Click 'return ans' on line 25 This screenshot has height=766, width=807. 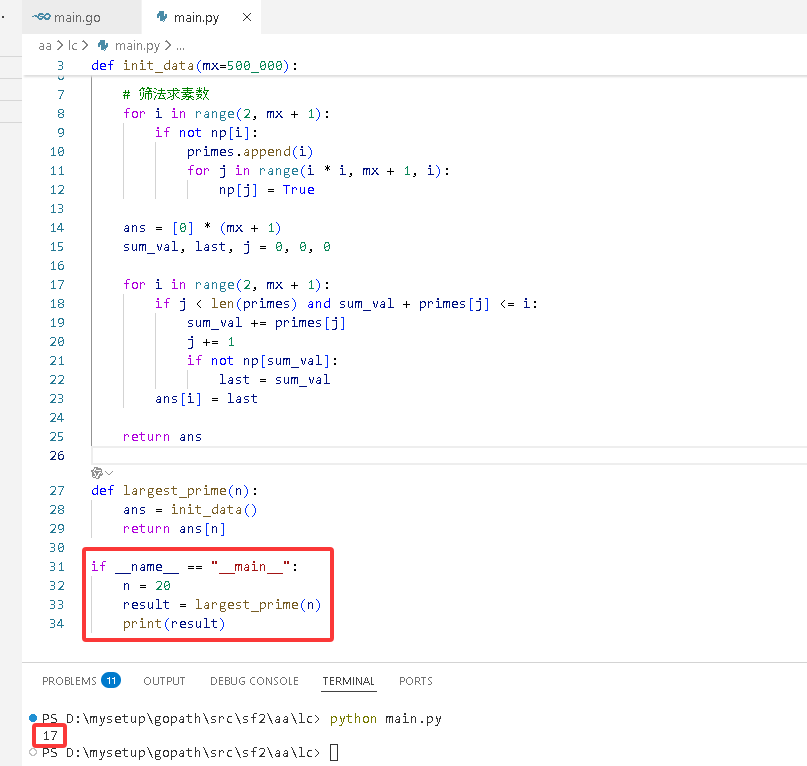click(x=162, y=437)
